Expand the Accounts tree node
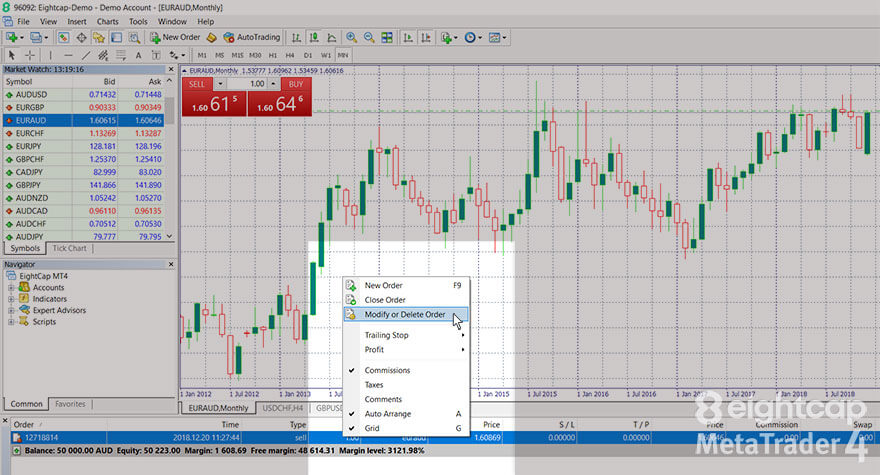Viewport: 880px width, 475px height. (11, 287)
